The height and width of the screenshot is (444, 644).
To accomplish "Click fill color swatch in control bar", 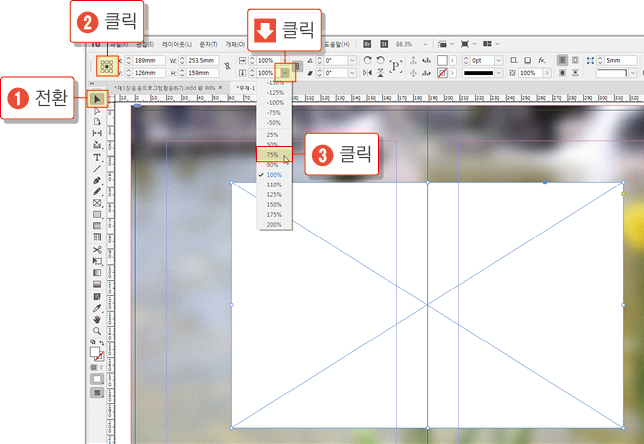I will (442, 60).
